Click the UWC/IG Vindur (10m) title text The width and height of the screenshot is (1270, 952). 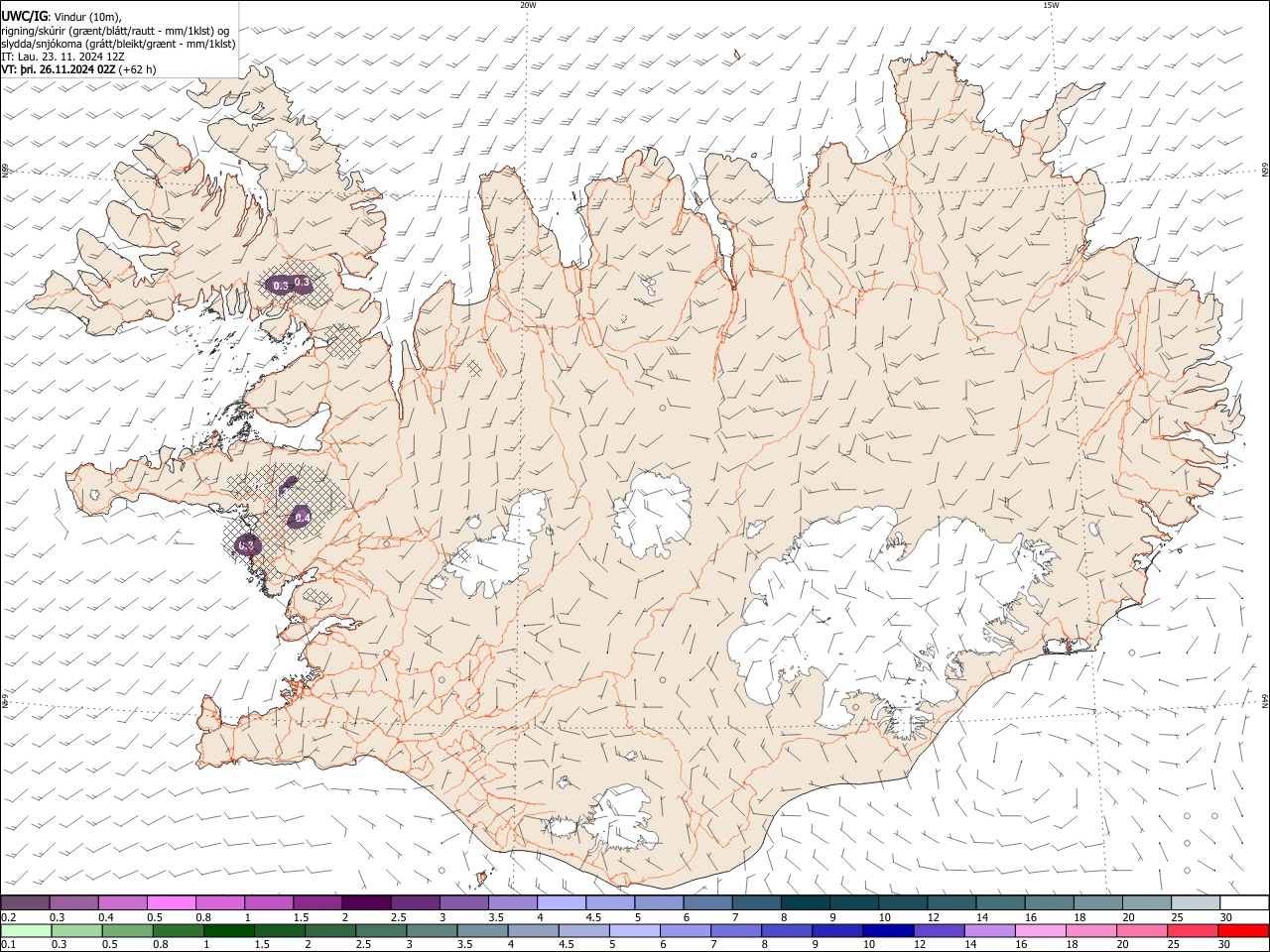point(61,16)
